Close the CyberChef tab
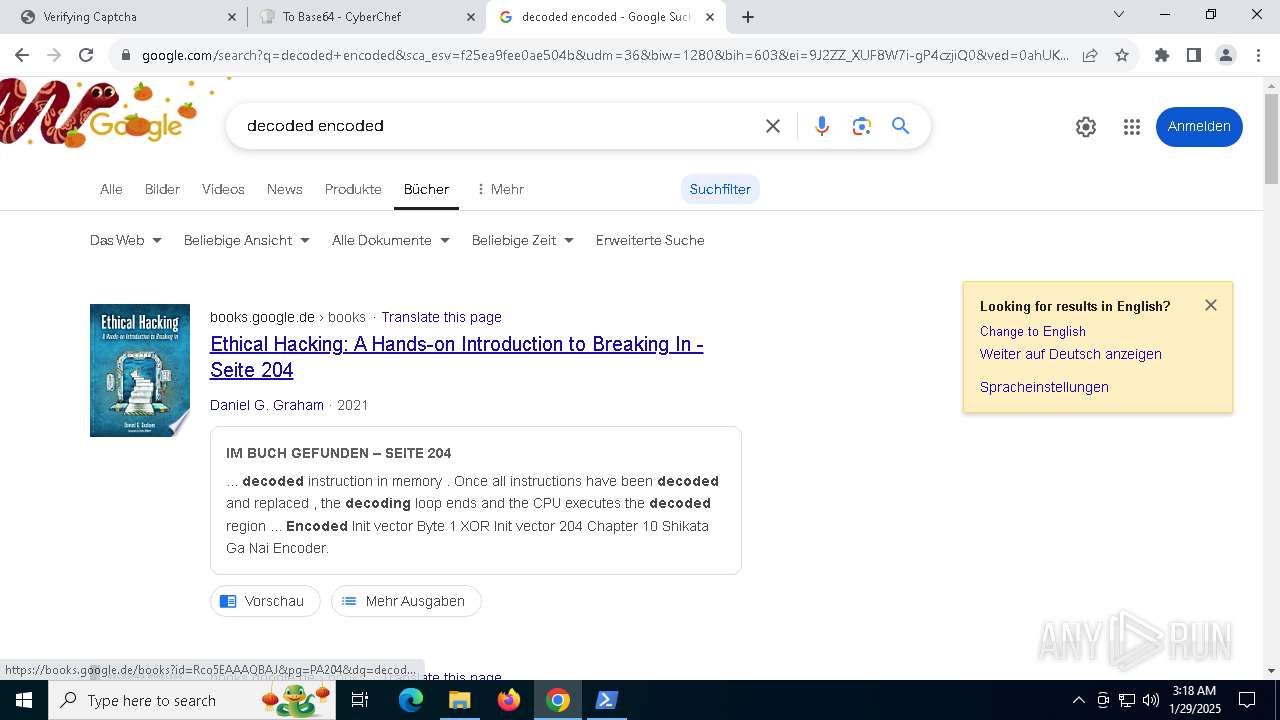The width and height of the screenshot is (1280, 720). click(471, 17)
